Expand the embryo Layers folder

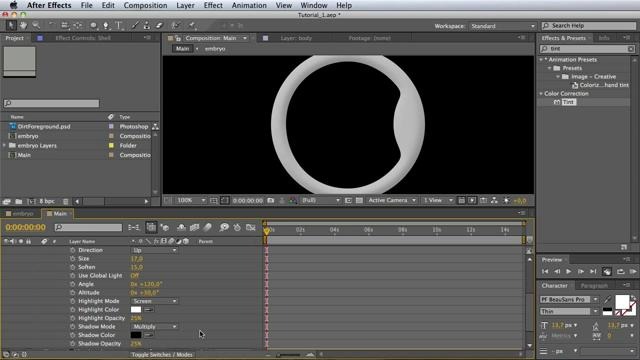click(x=4, y=145)
